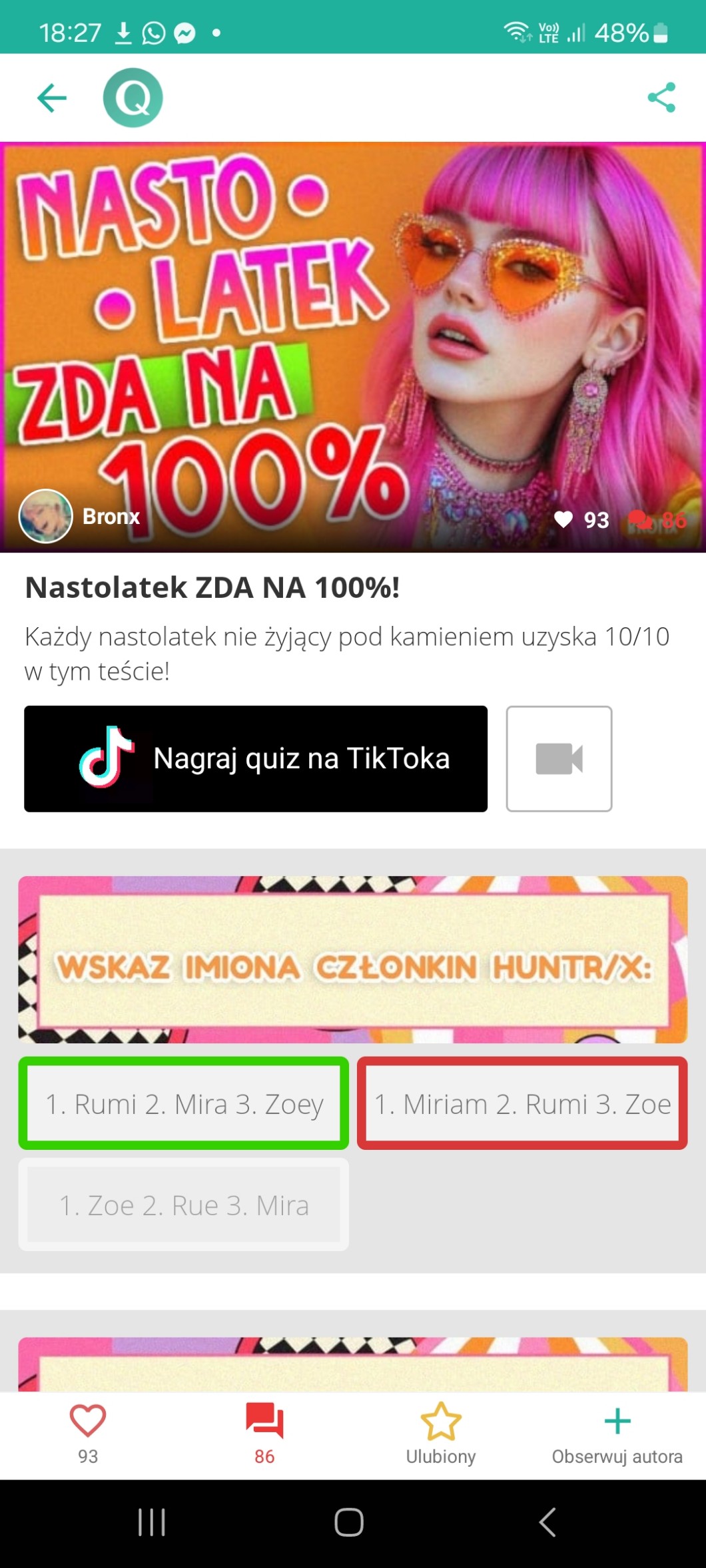Open comments via the bottom chat icon
This screenshot has width=706, height=1568.
pos(264,1420)
